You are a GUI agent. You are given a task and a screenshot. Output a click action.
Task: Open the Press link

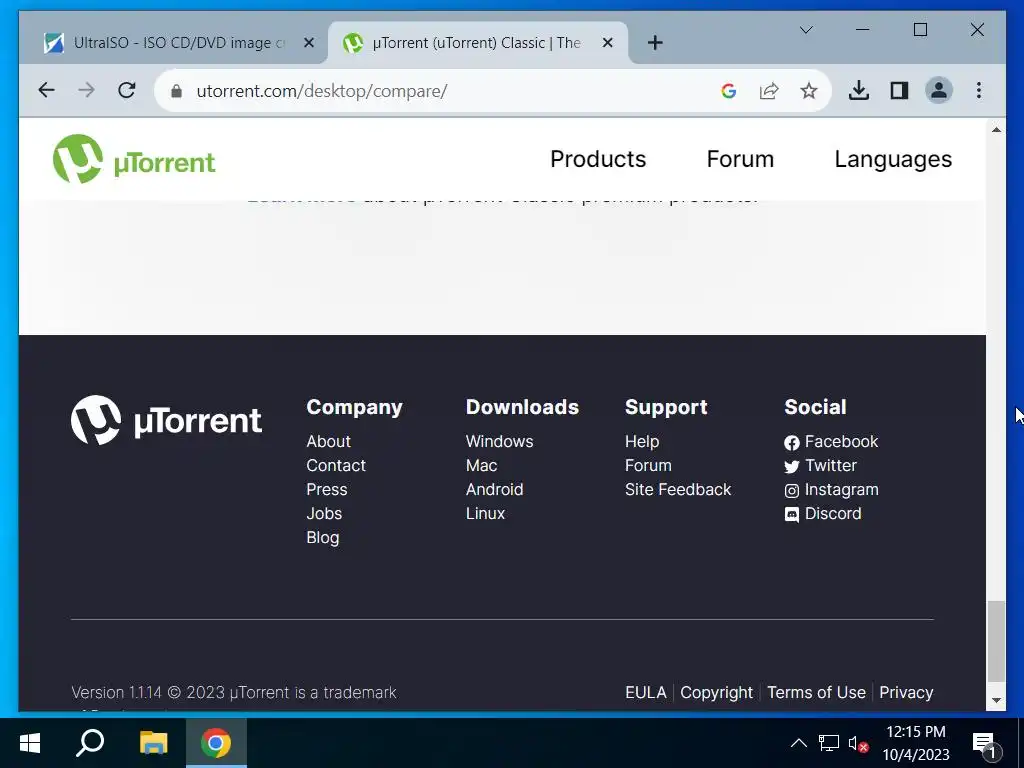pyautogui.click(x=327, y=490)
